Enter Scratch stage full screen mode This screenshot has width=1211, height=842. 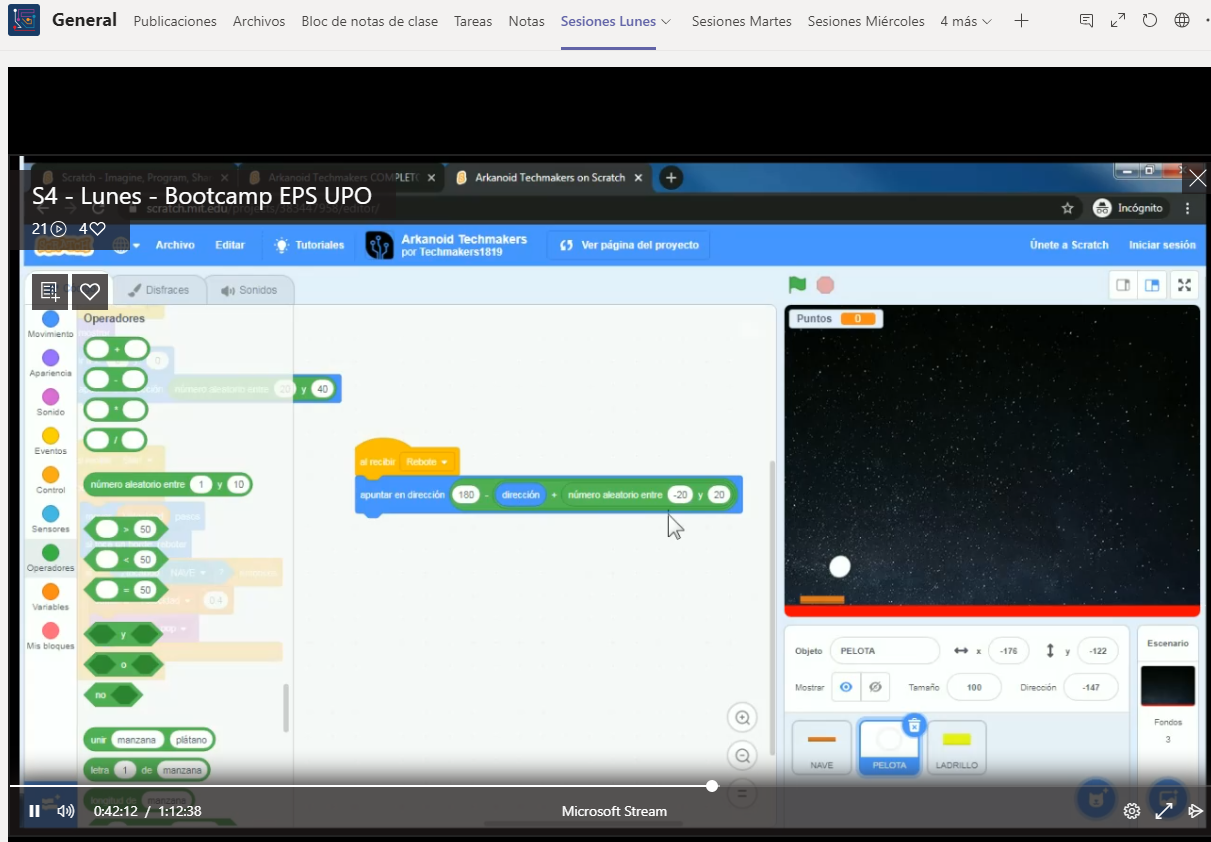[1184, 285]
